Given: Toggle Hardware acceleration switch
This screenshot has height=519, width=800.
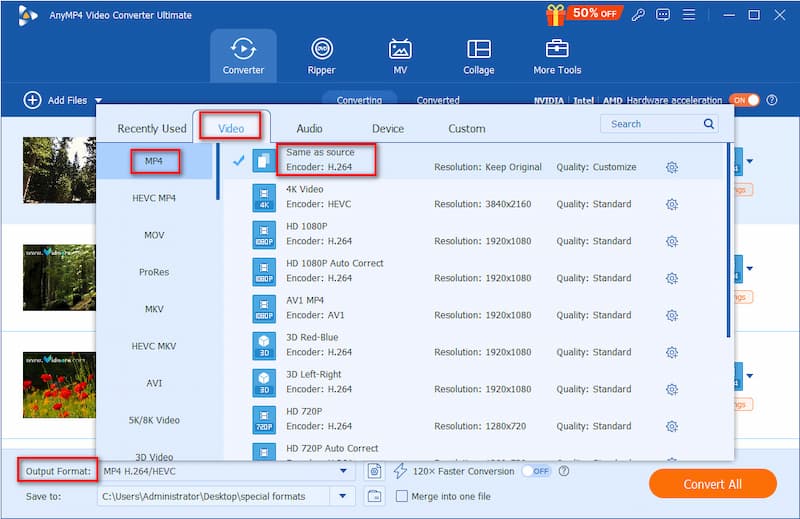Looking at the screenshot, I should pos(744,100).
